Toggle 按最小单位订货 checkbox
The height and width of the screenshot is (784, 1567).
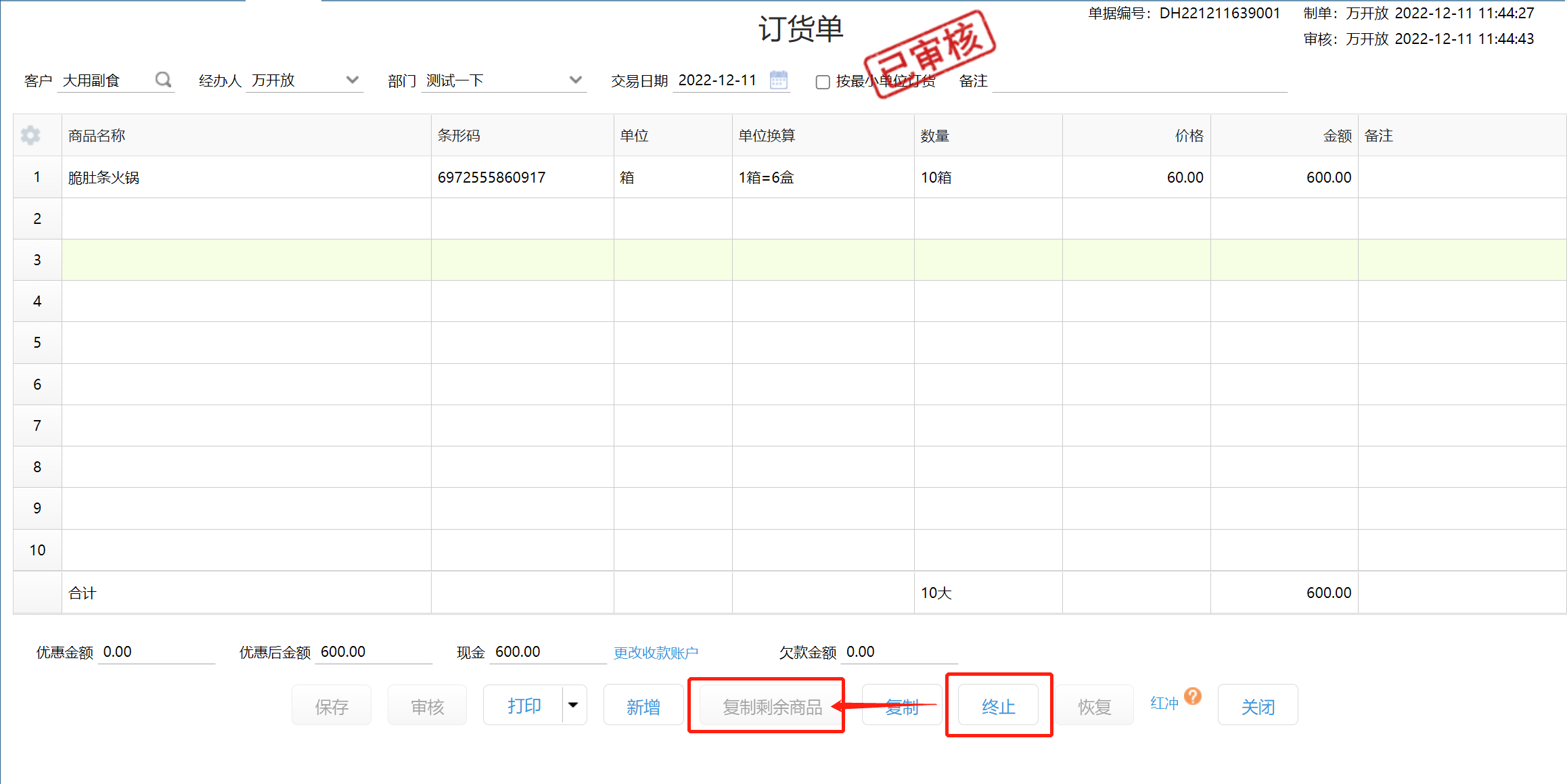(823, 82)
